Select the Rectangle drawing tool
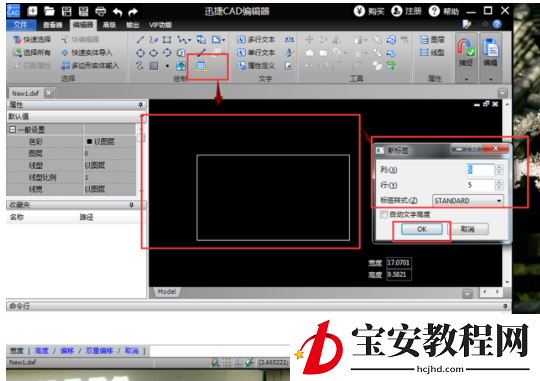The height and width of the screenshot is (381, 540). click(x=167, y=40)
